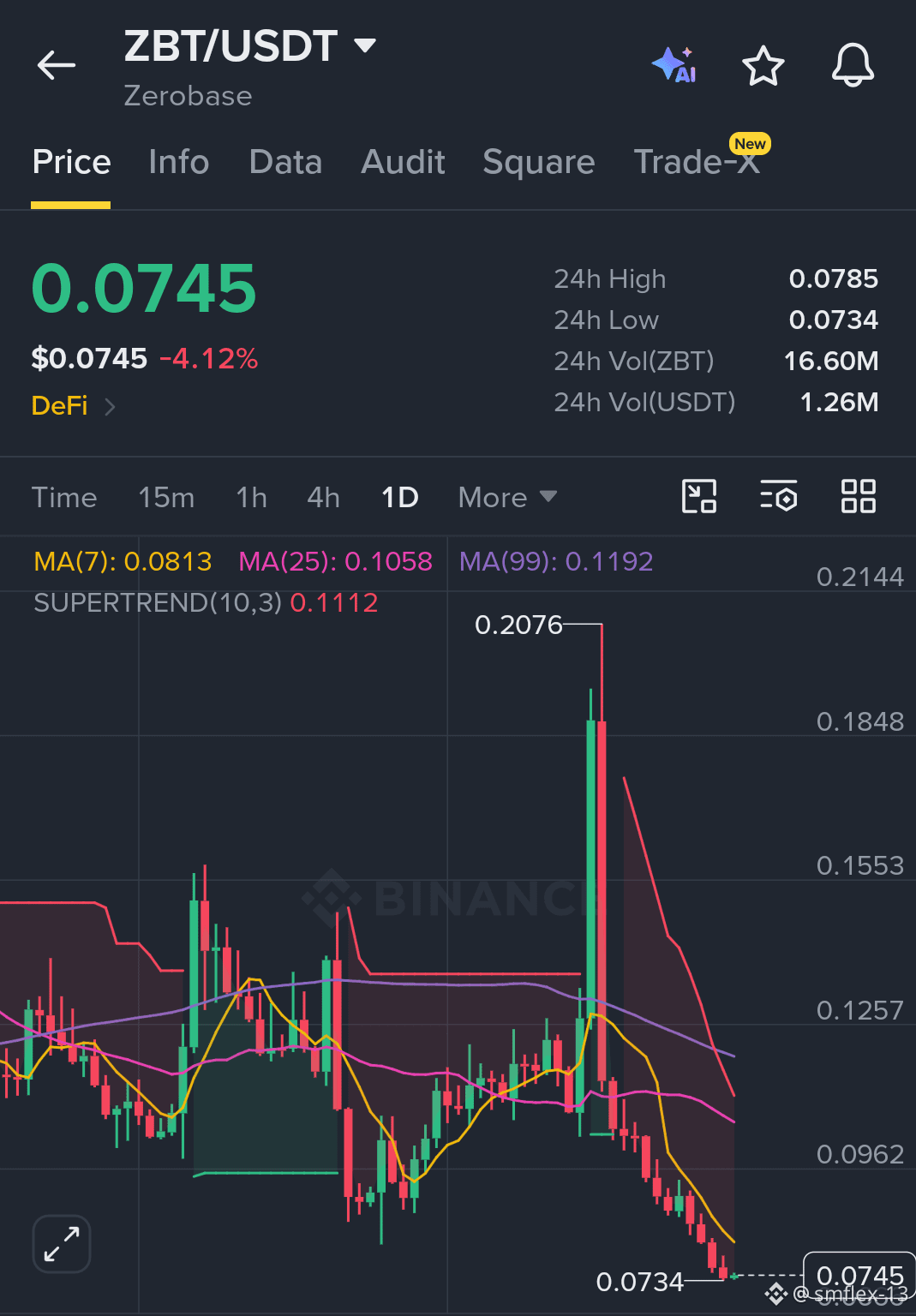Open the Data tab

285,162
